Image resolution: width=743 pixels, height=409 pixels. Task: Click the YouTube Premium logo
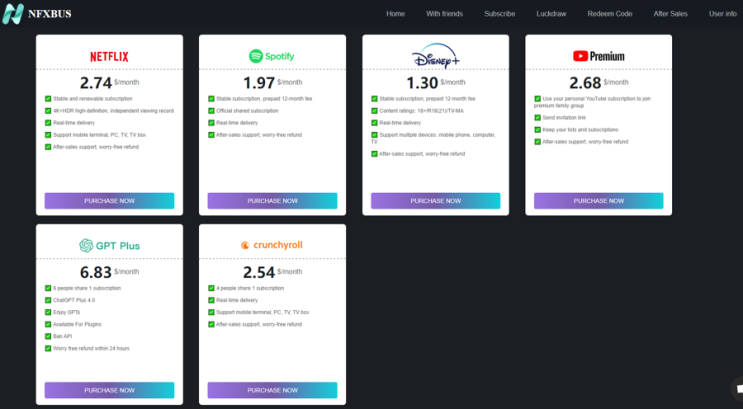[598, 56]
